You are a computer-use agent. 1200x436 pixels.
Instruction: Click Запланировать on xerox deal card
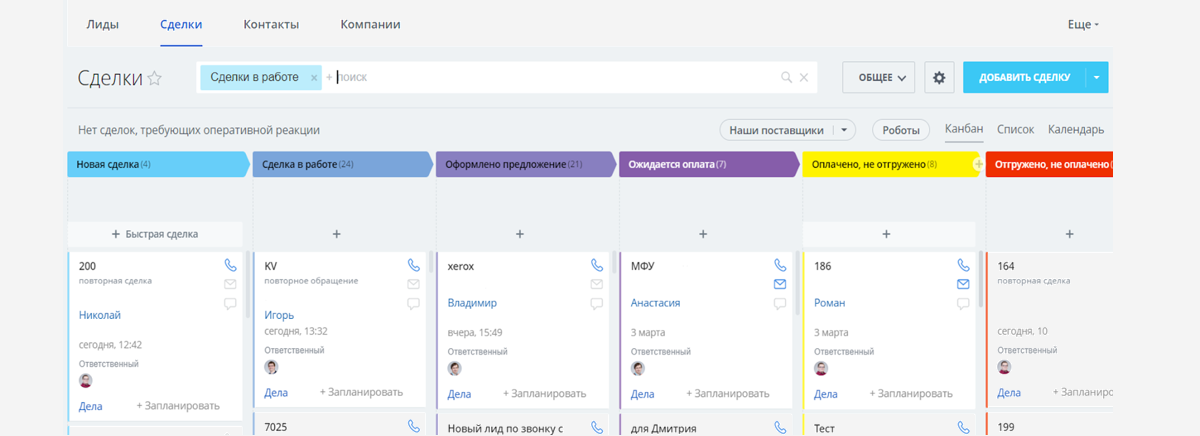[544, 394]
